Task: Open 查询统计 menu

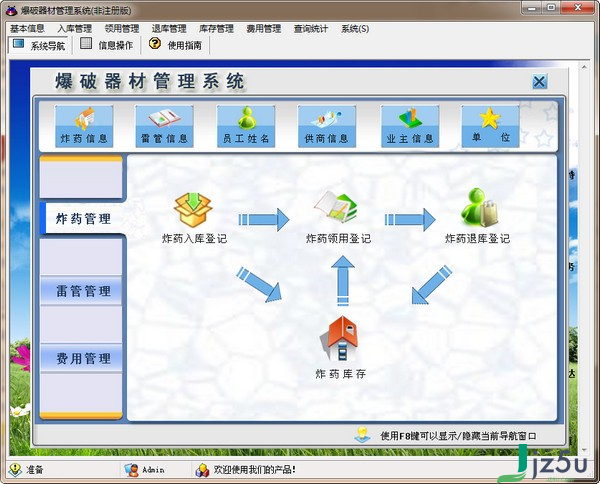Action: [311, 28]
